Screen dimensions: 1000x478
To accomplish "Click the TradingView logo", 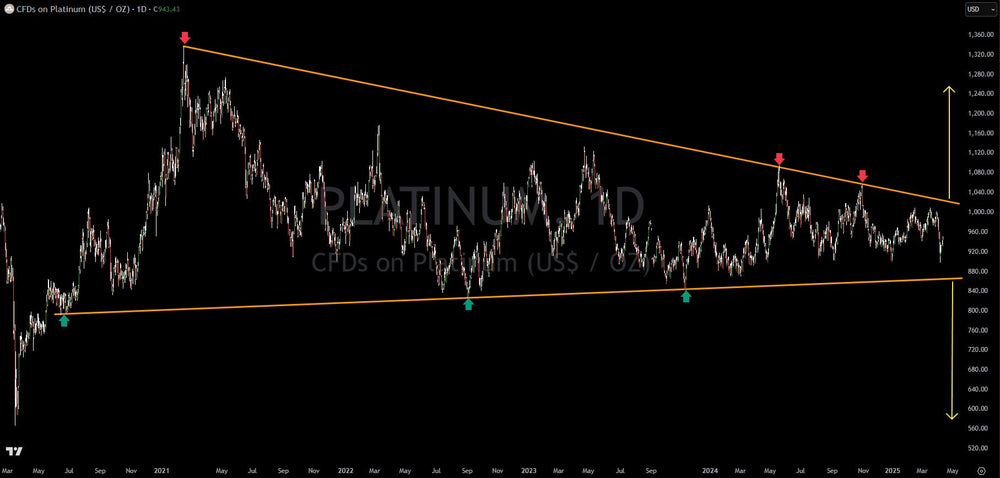I will coord(13,452).
